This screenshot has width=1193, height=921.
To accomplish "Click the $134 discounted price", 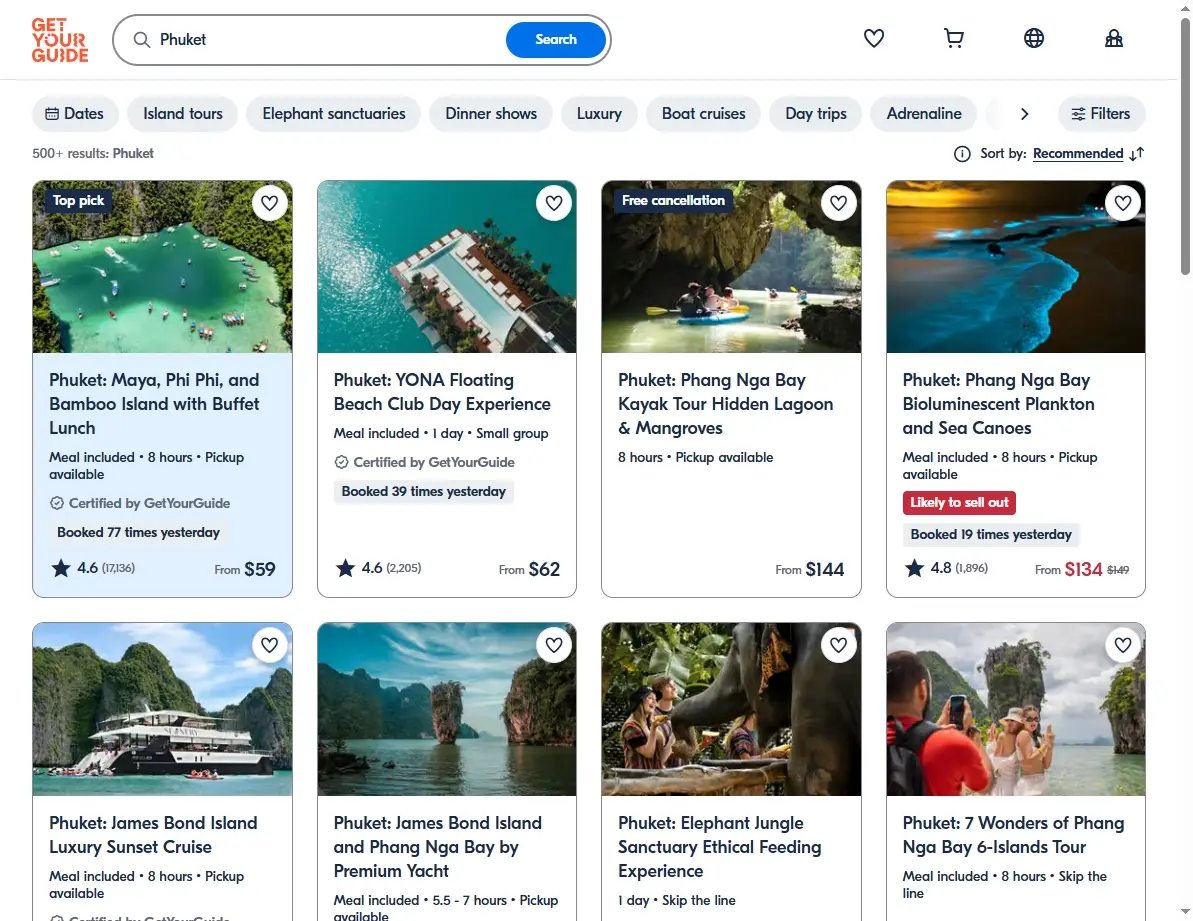I will coord(1083,570).
